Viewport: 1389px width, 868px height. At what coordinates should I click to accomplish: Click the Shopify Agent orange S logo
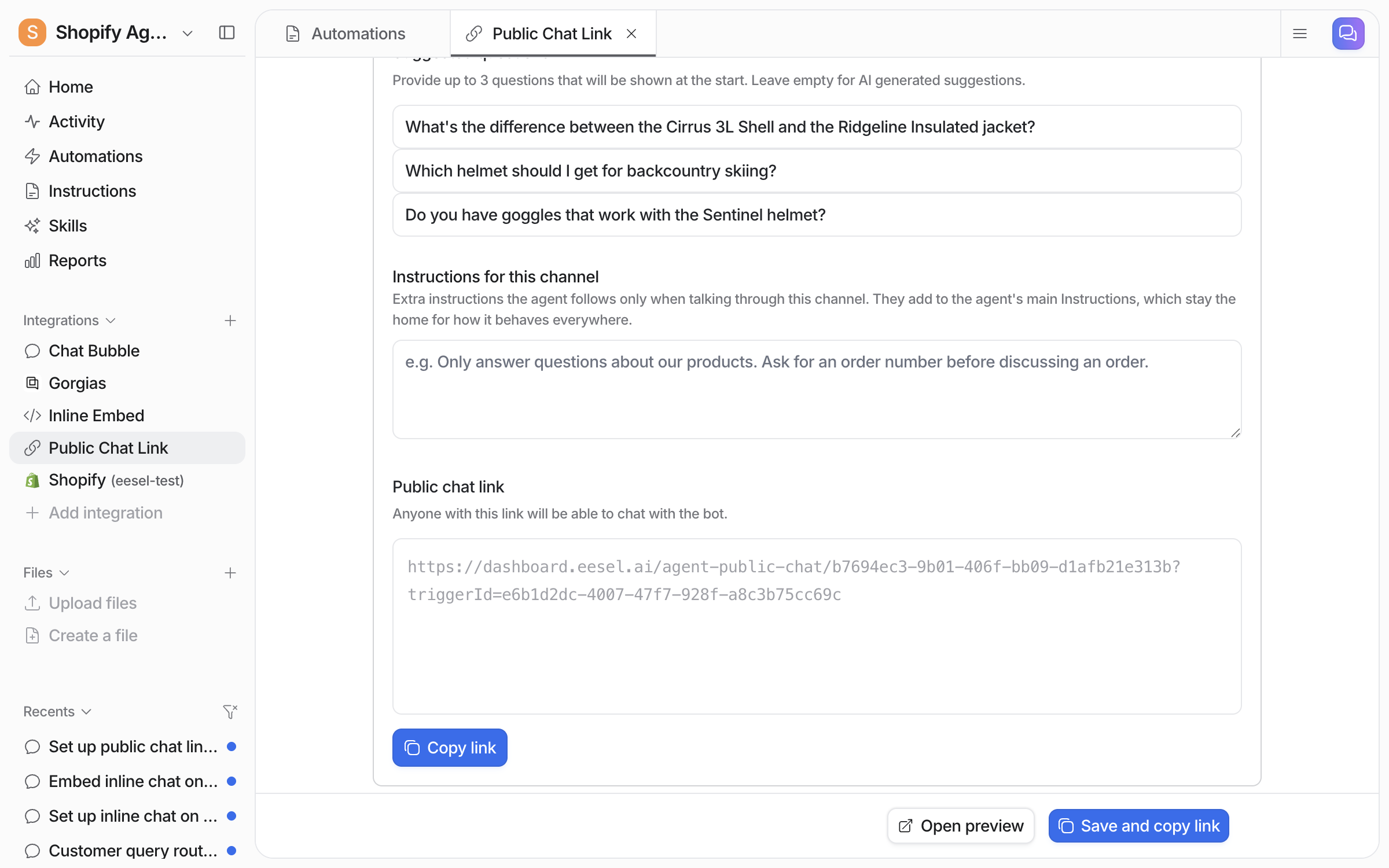(x=32, y=32)
